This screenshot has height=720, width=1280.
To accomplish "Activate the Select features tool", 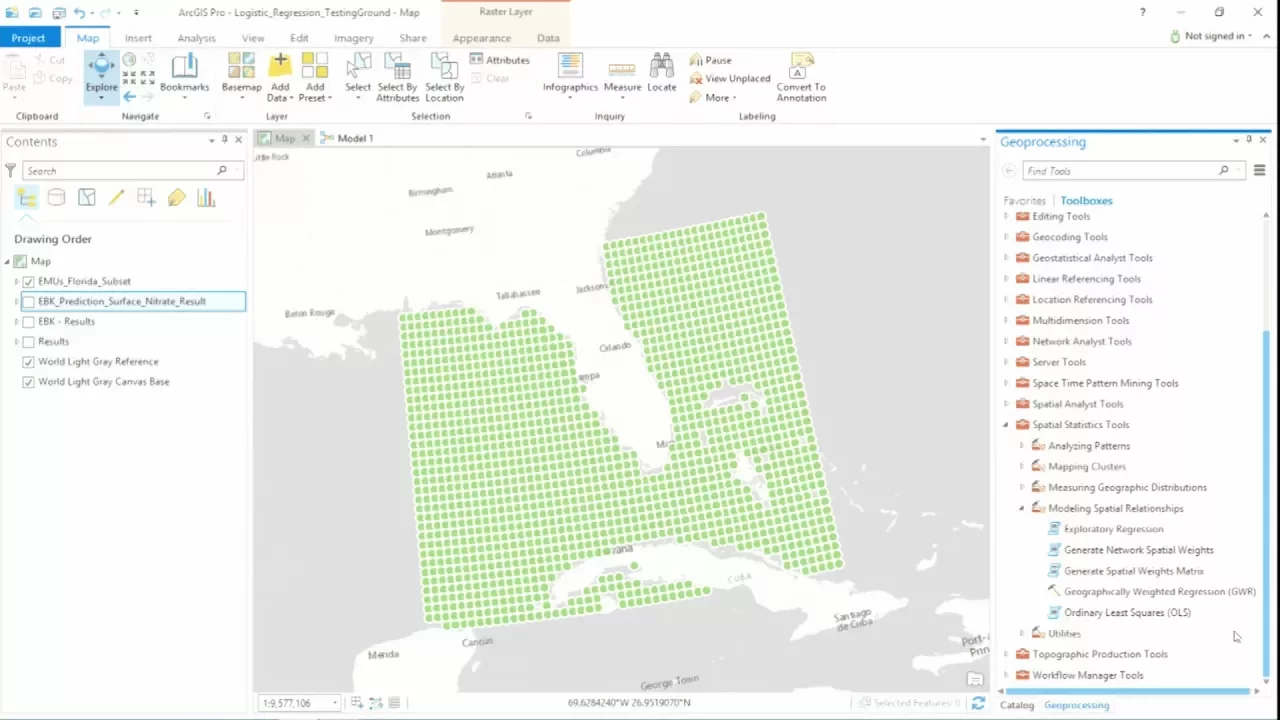I will (x=358, y=75).
